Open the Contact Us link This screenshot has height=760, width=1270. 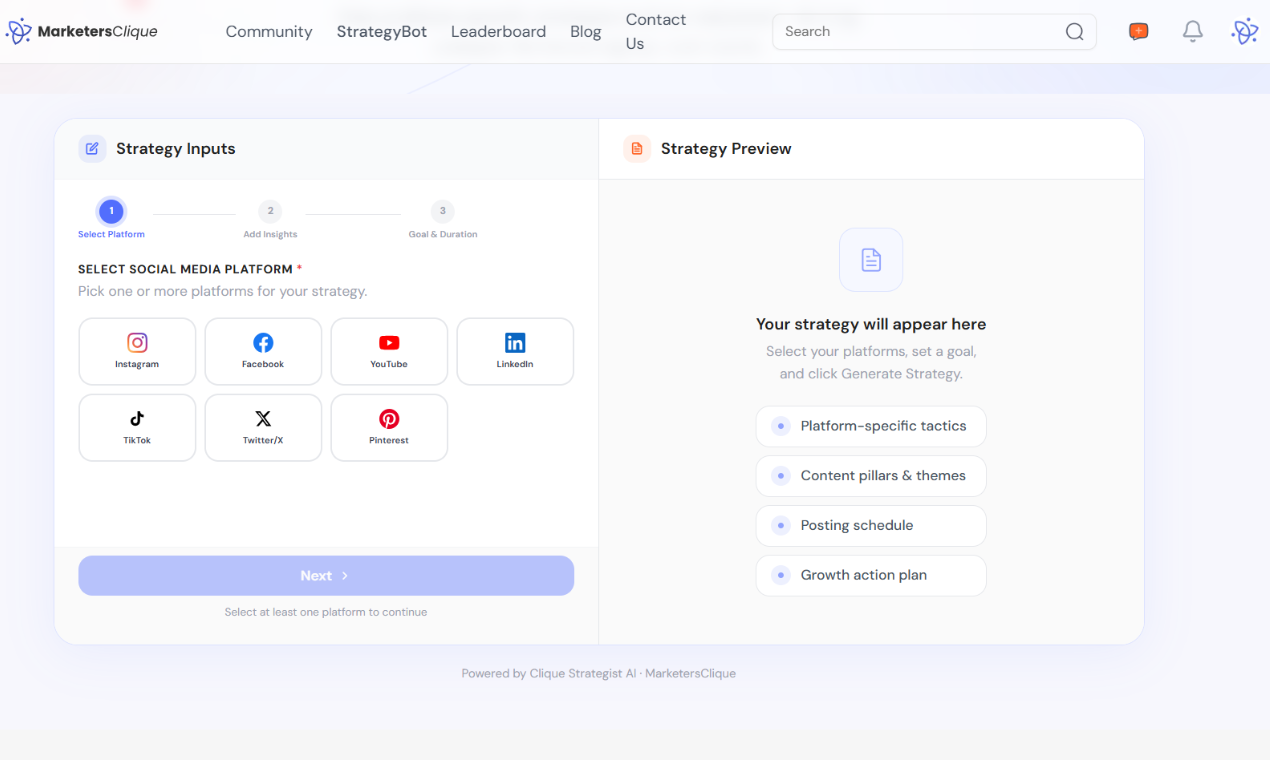pos(655,31)
